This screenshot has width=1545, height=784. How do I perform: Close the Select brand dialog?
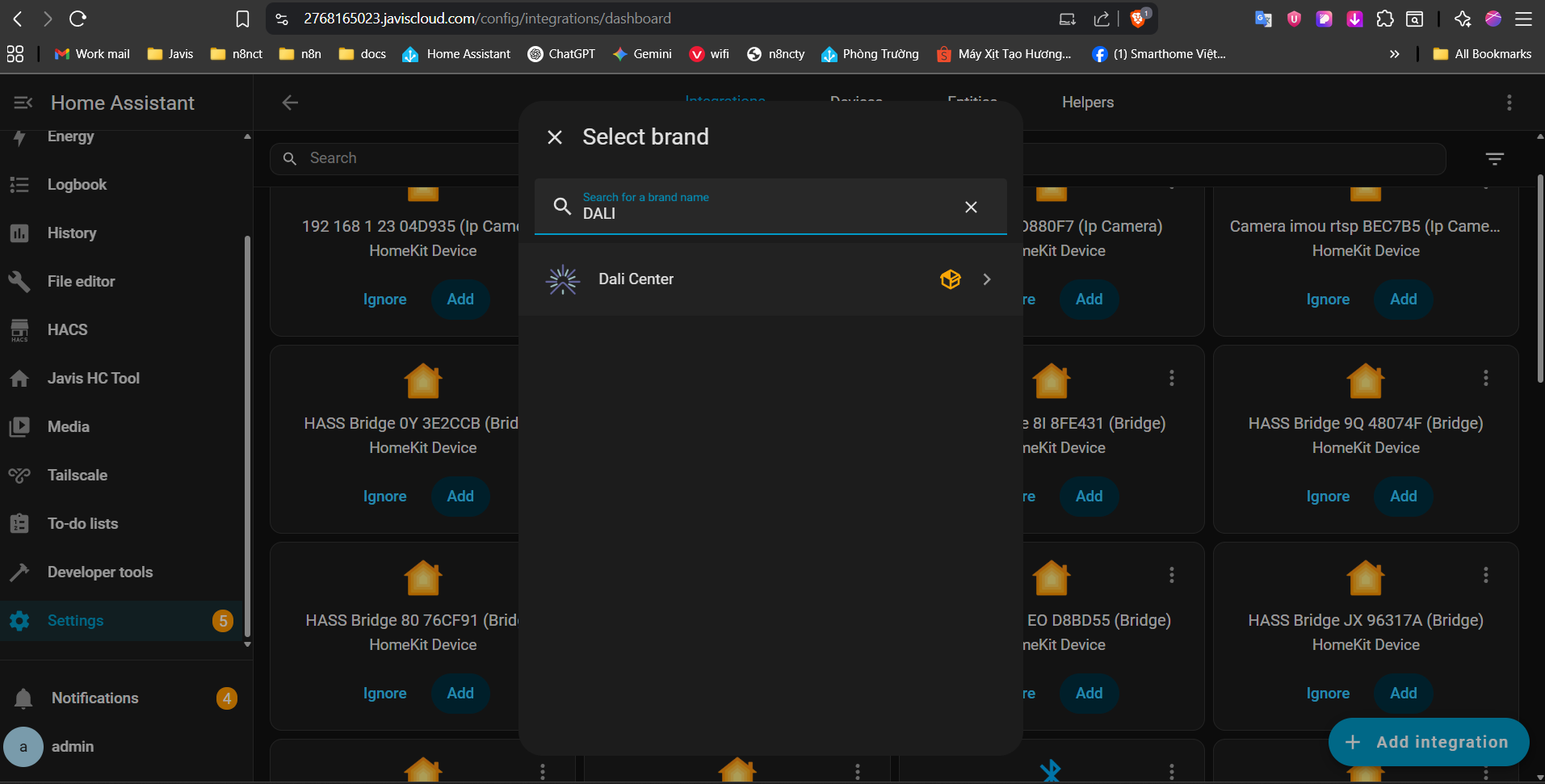(555, 137)
